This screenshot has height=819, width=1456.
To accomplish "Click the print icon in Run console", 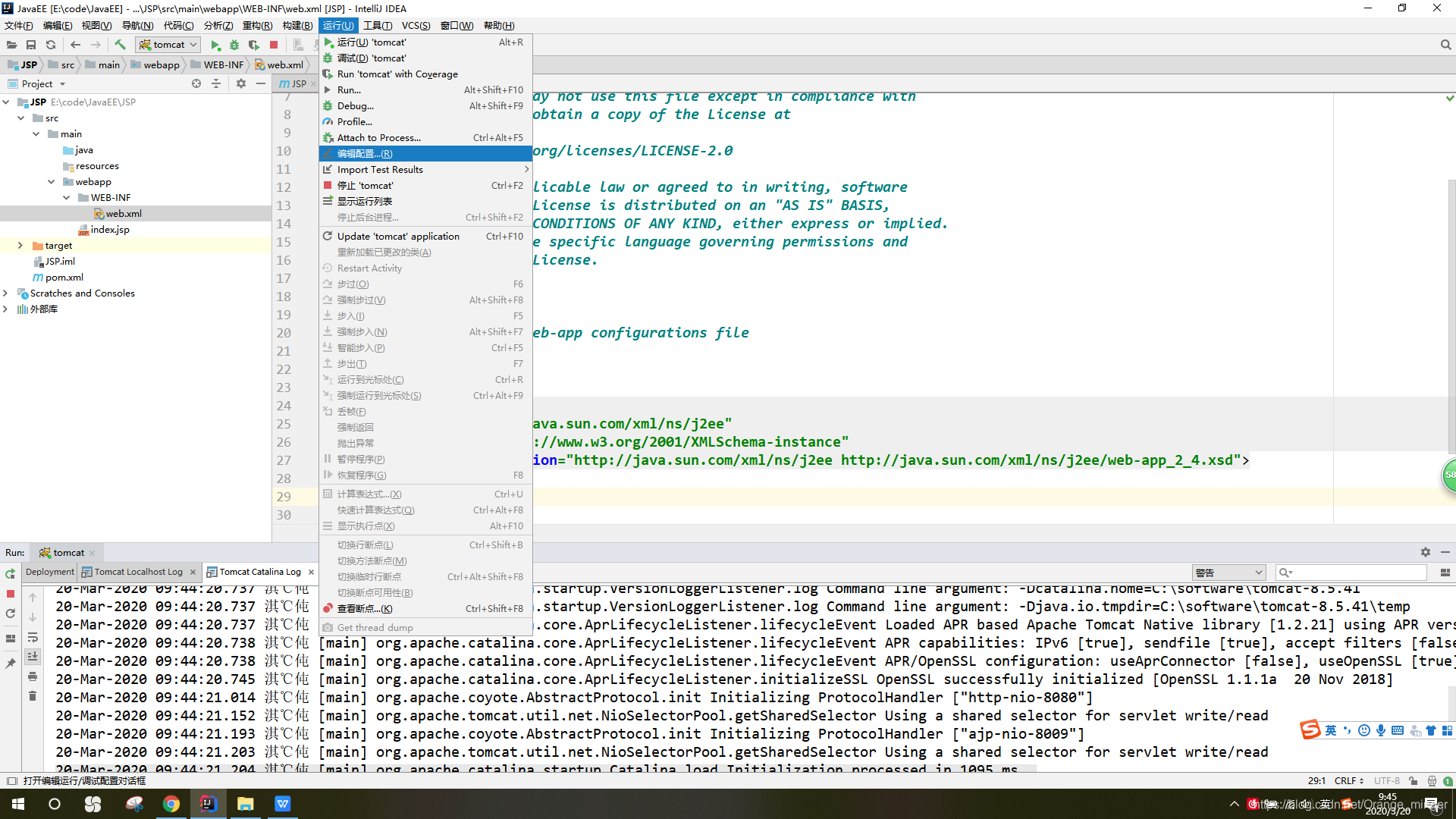I will click(x=33, y=676).
